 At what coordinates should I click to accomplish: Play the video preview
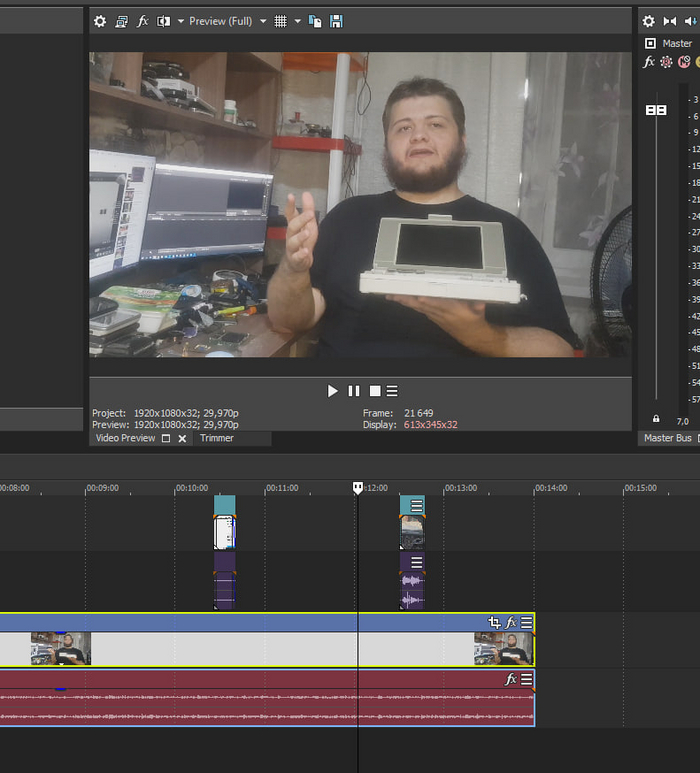pos(333,391)
